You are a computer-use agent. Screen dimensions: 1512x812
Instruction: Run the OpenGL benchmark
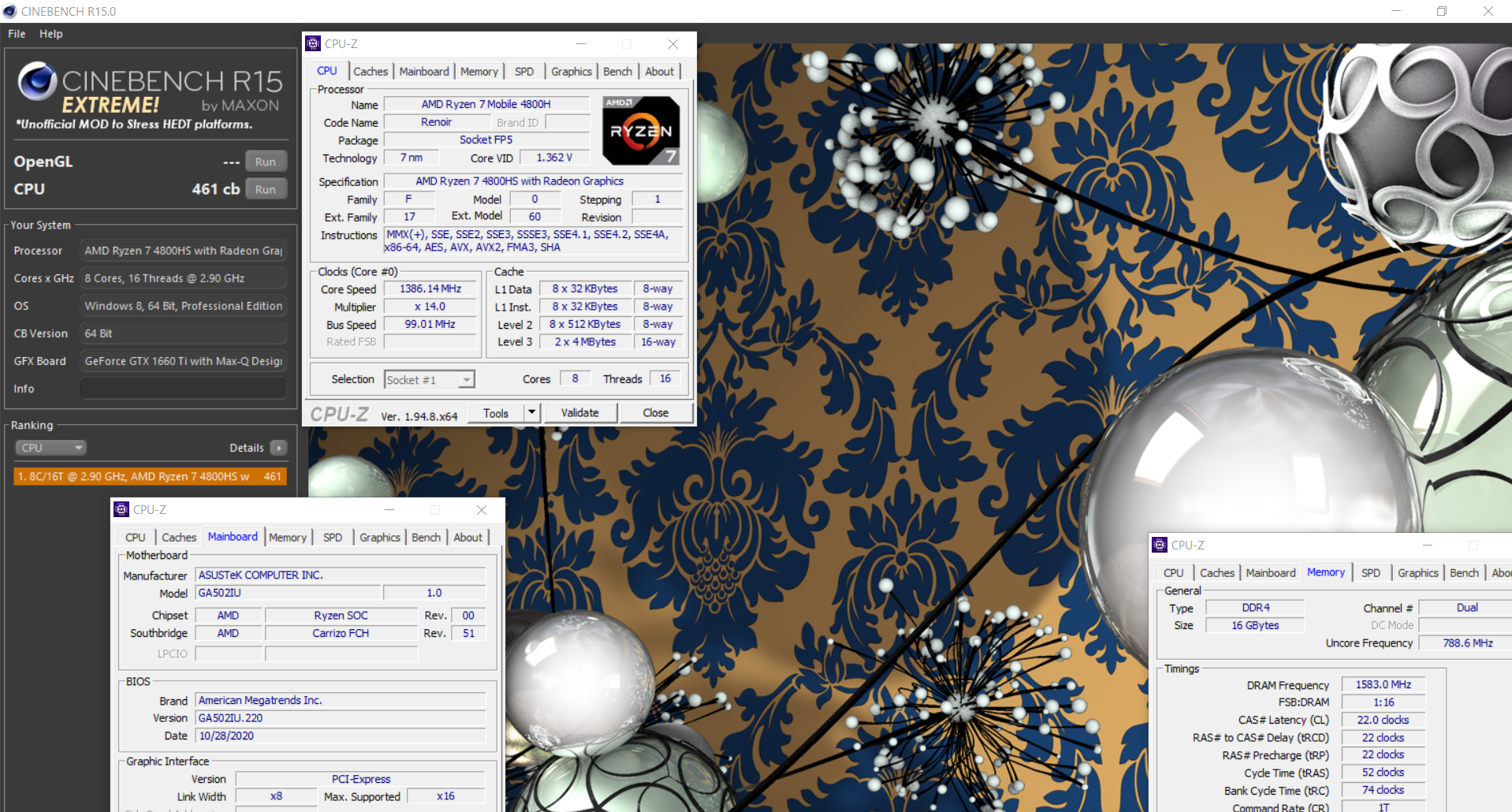266,162
